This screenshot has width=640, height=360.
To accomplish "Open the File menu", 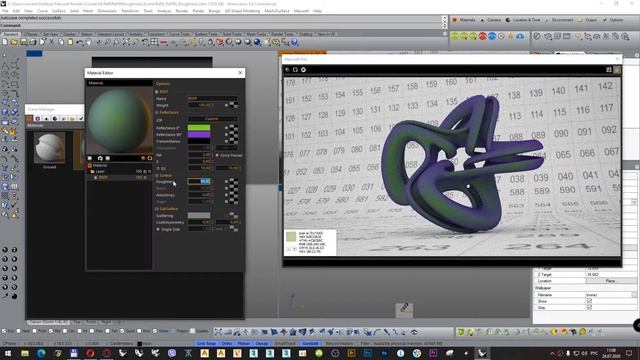I will point(5,11).
